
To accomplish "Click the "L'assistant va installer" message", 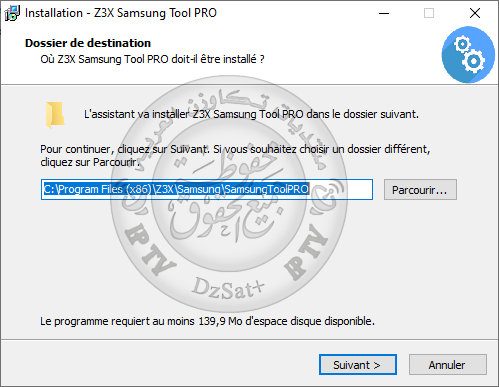I will click(251, 114).
